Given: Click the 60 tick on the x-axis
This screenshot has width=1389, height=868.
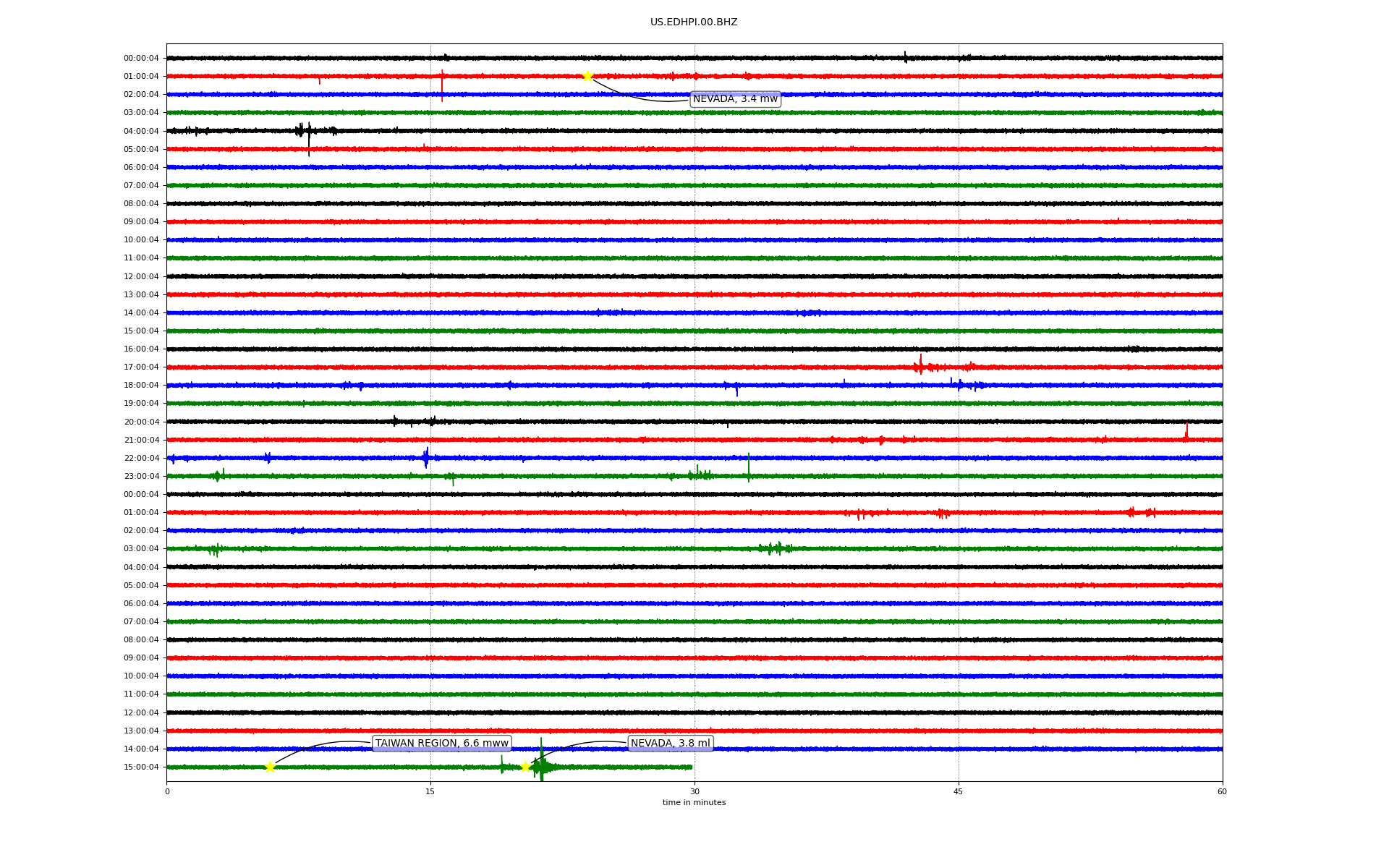Looking at the screenshot, I should point(1222,791).
